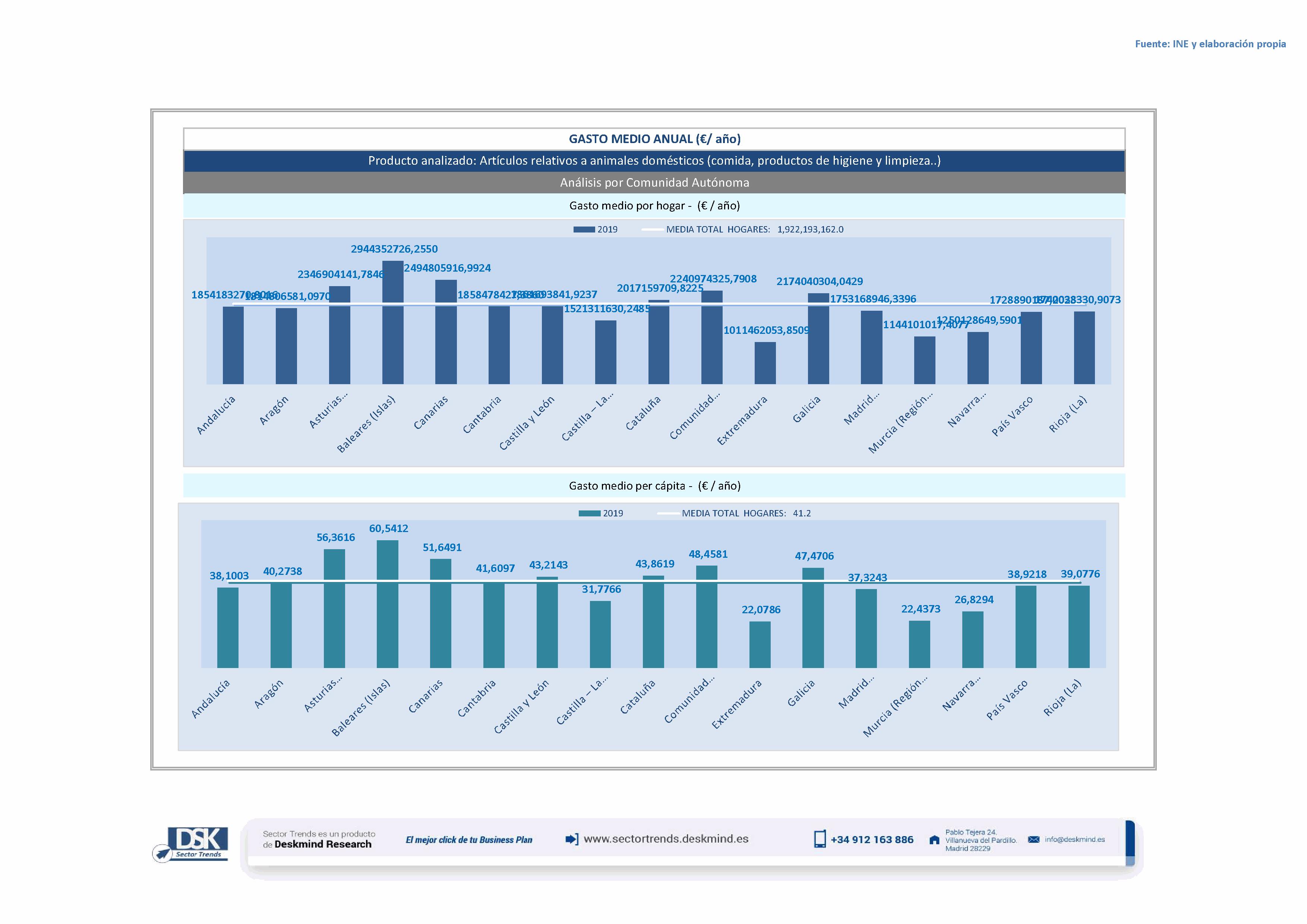The image size is (1307, 924).
Task: Click the 'Gasto medio per cápita' section heading
Action: click(654, 486)
